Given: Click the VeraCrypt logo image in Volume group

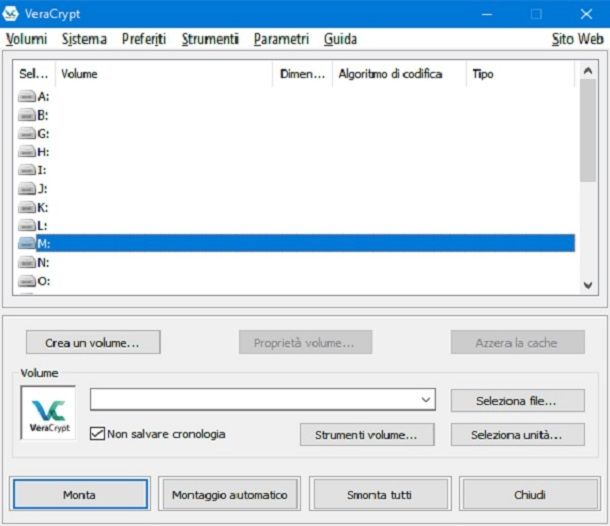Looking at the screenshot, I should pyautogui.click(x=48, y=413).
